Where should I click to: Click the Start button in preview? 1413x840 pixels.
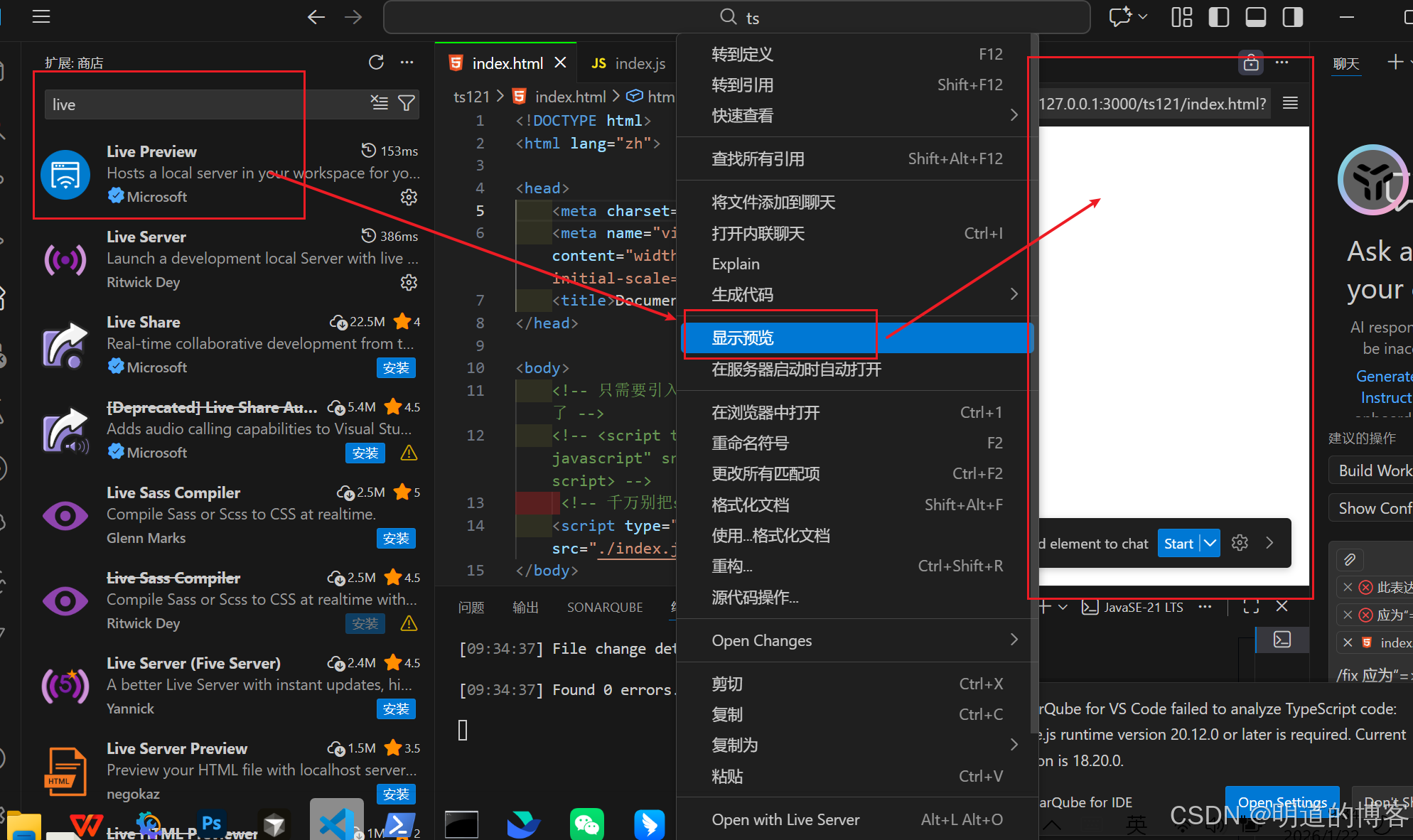point(1178,543)
